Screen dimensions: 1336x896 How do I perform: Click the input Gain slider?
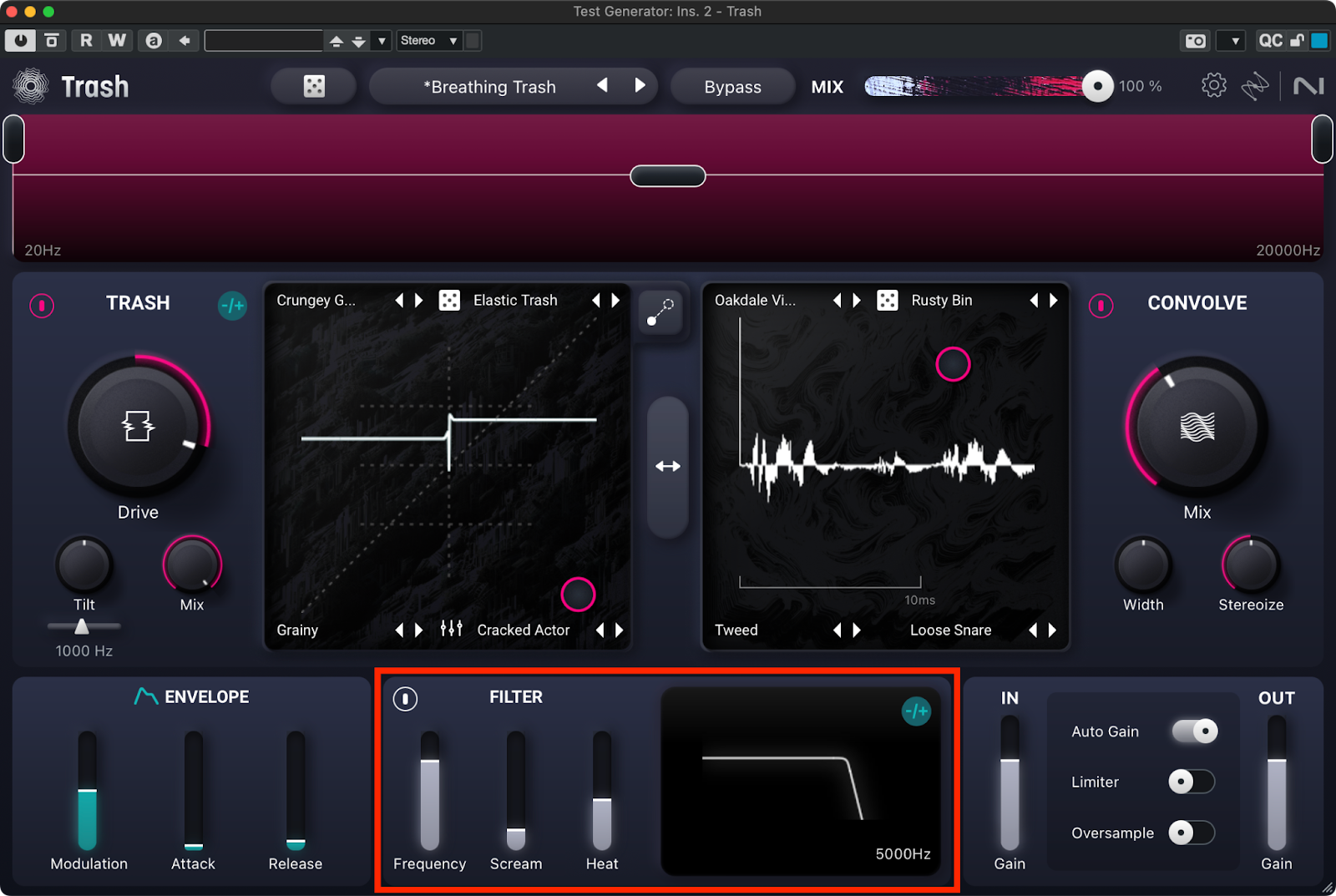1010,783
